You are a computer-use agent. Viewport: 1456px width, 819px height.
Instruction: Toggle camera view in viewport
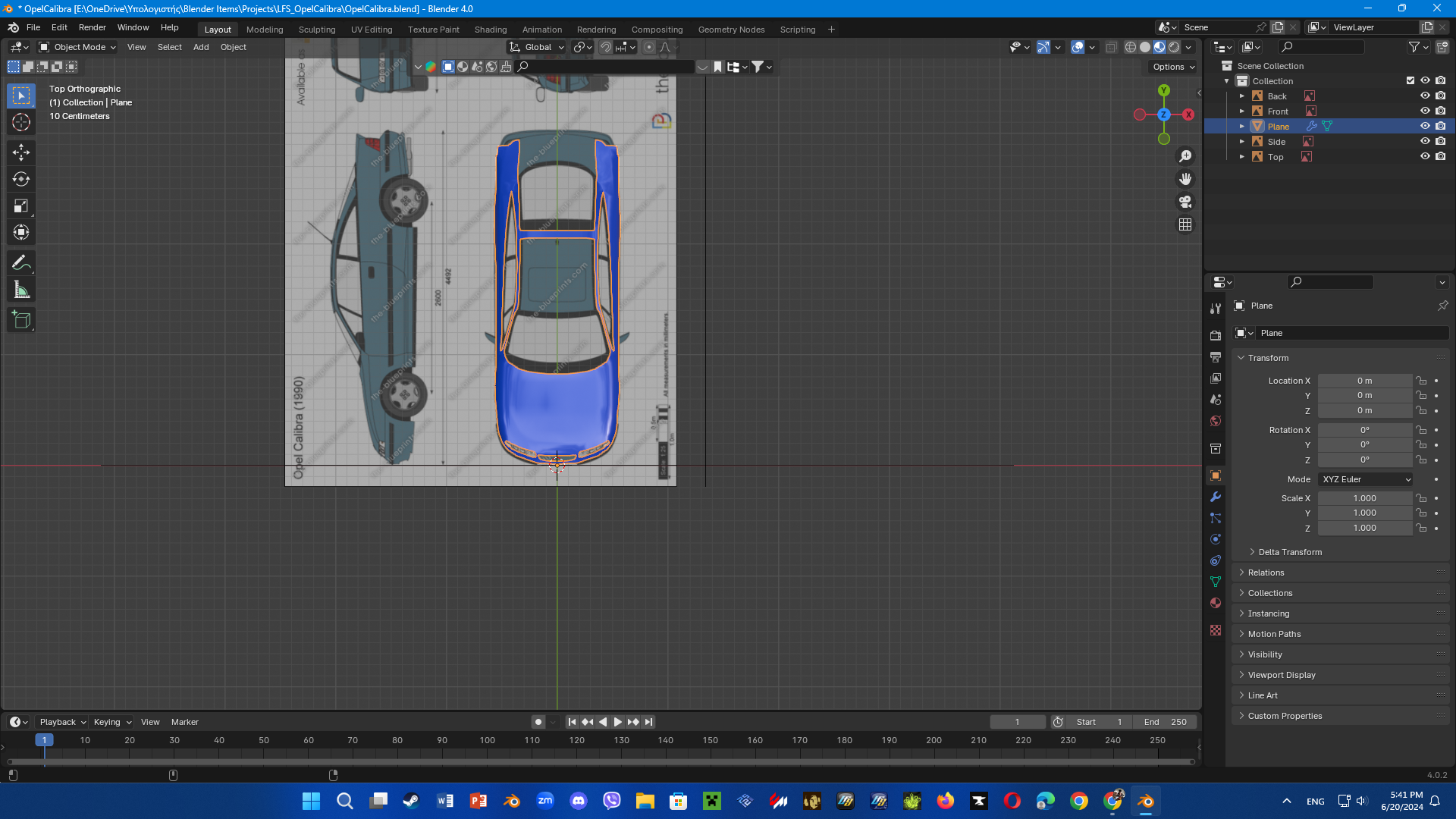click(1185, 202)
